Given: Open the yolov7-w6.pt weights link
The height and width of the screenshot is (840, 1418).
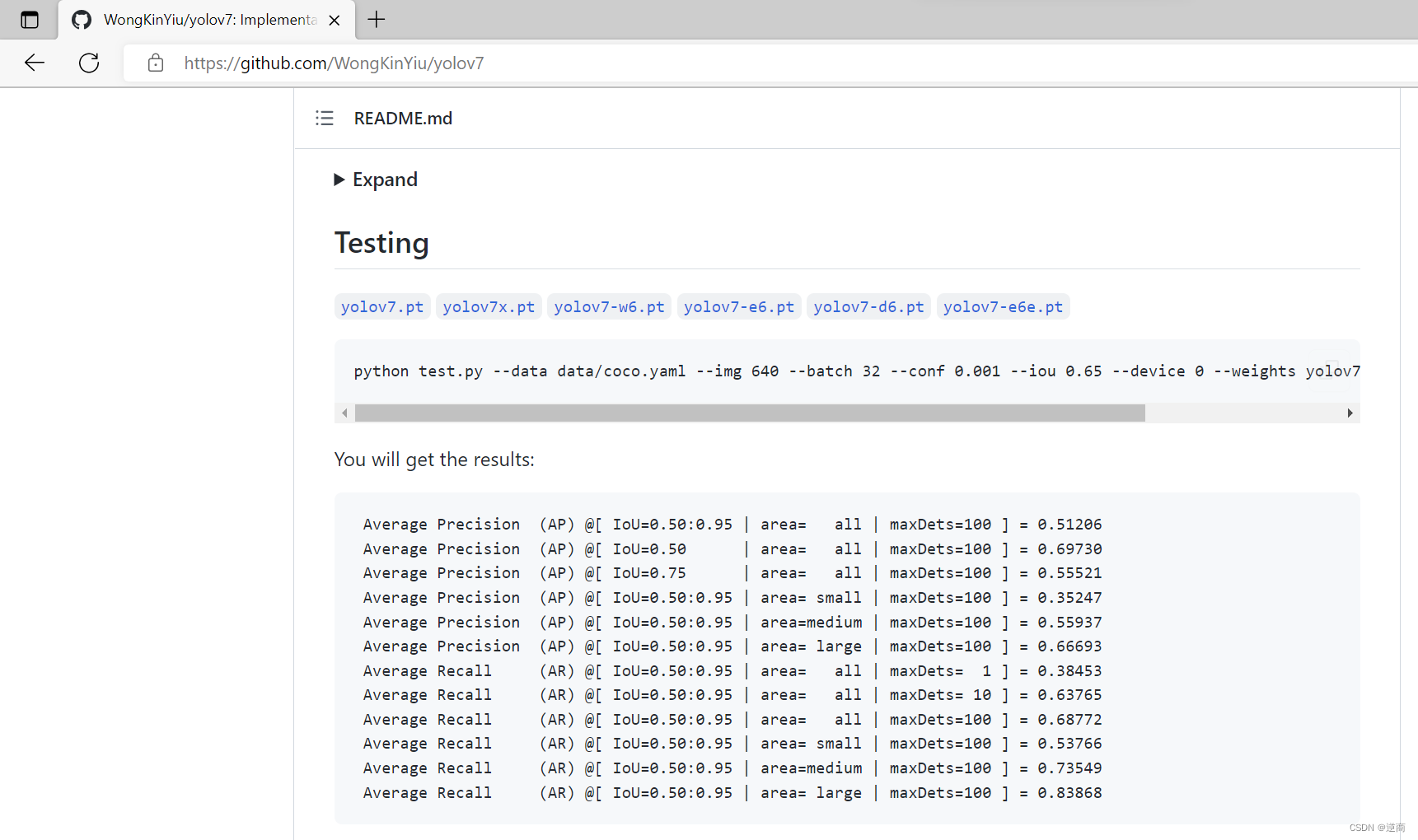Looking at the screenshot, I should [x=609, y=307].
